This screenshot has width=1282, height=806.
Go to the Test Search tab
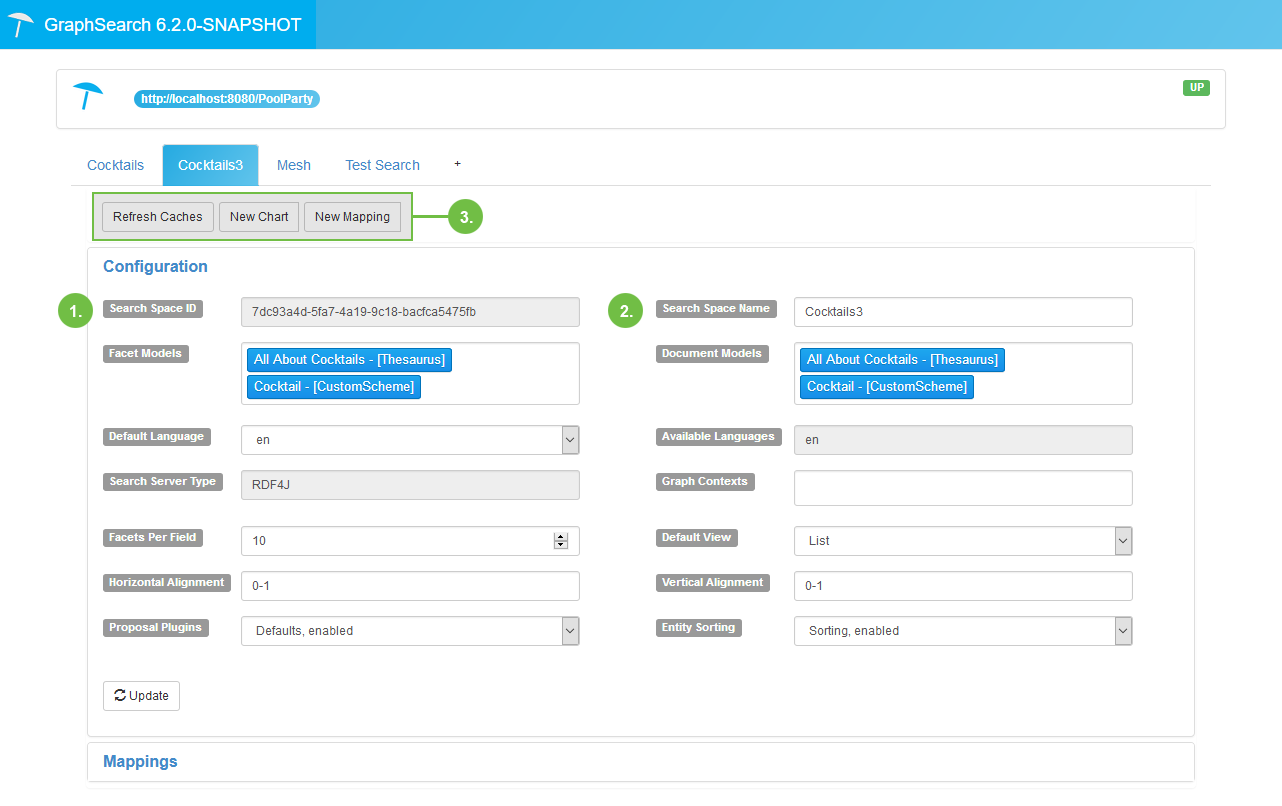pyautogui.click(x=382, y=165)
